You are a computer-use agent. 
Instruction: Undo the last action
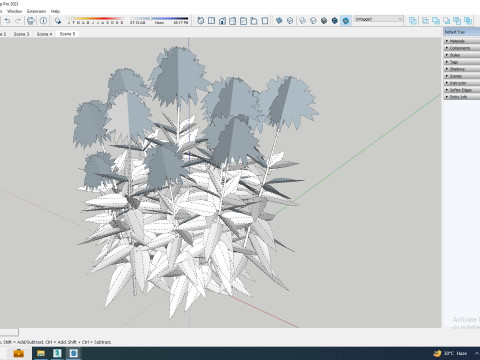click(7, 21)
